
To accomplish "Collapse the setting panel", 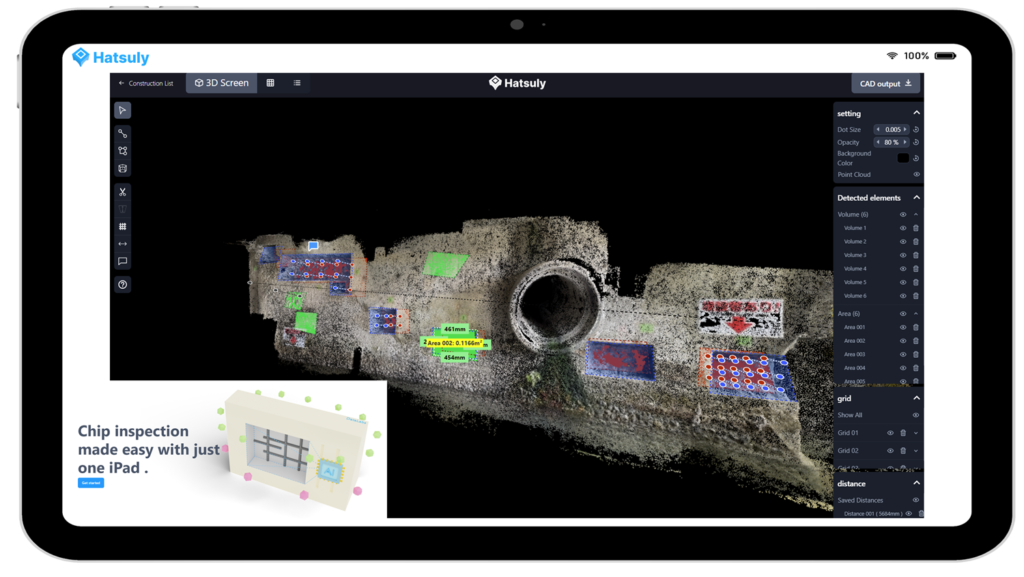I will click(x=916, y=113).
